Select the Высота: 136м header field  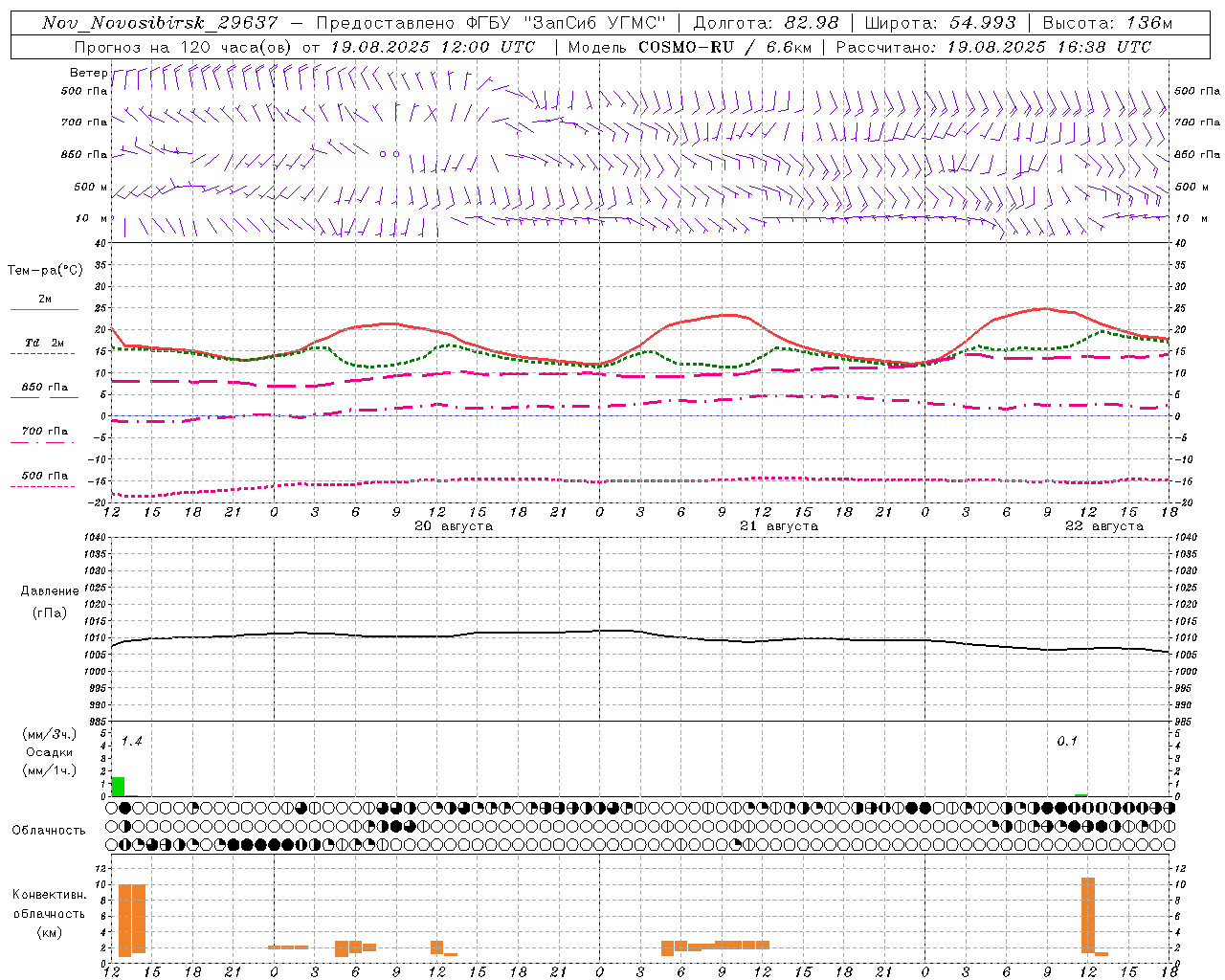point(1107,23)
